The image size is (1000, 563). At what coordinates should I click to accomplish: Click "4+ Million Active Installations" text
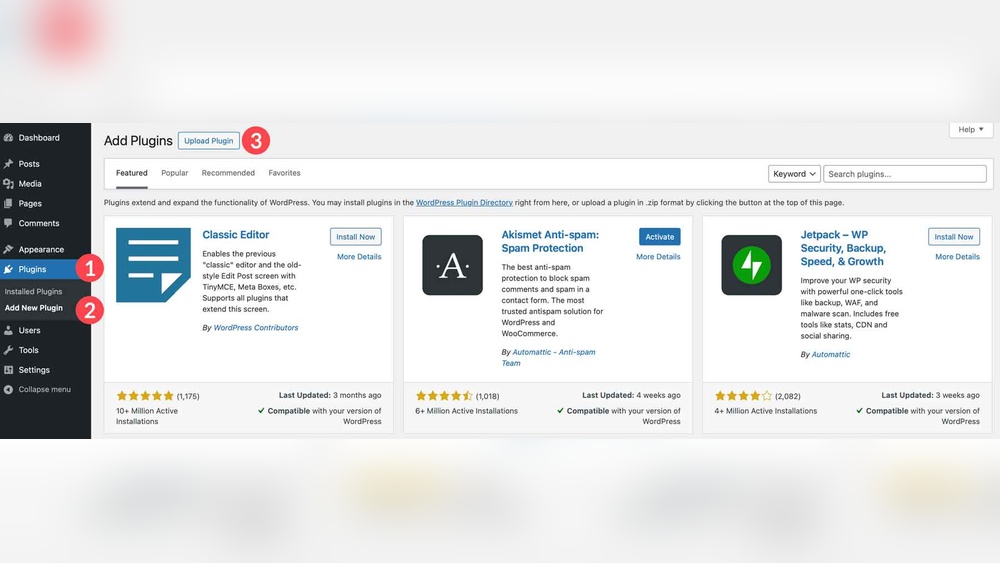765,411
